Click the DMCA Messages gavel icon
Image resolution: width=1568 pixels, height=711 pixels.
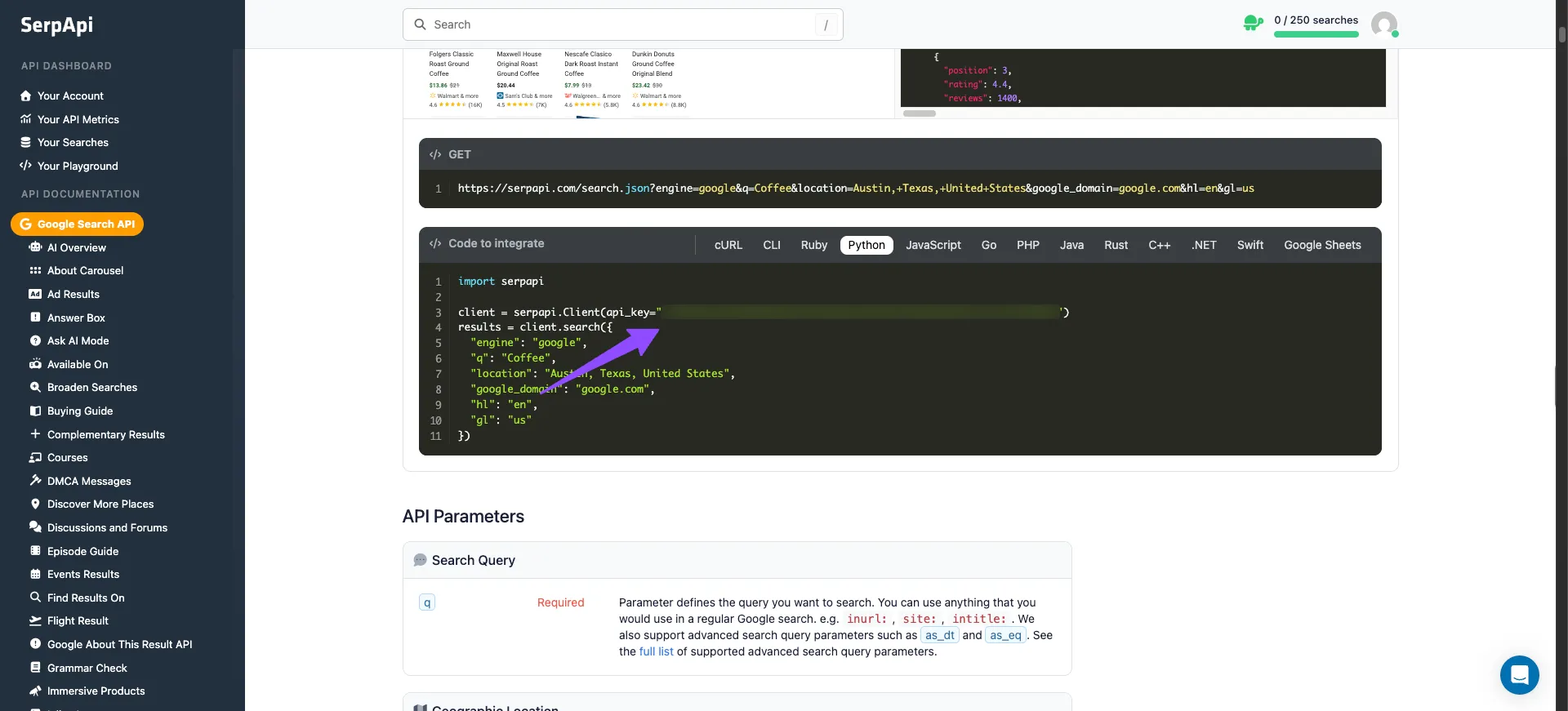point(35,481)
